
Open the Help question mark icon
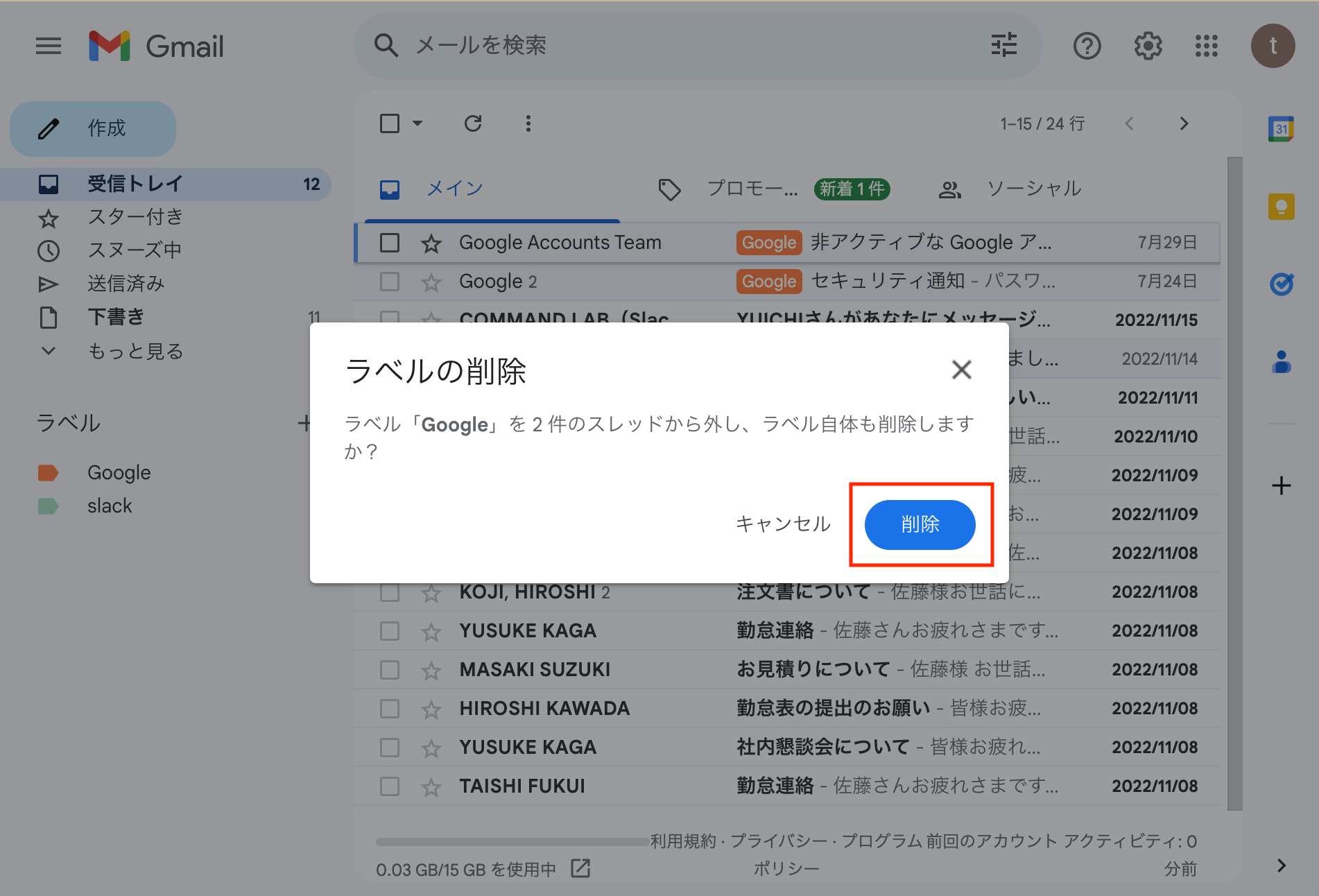[x=1087, y=46]
